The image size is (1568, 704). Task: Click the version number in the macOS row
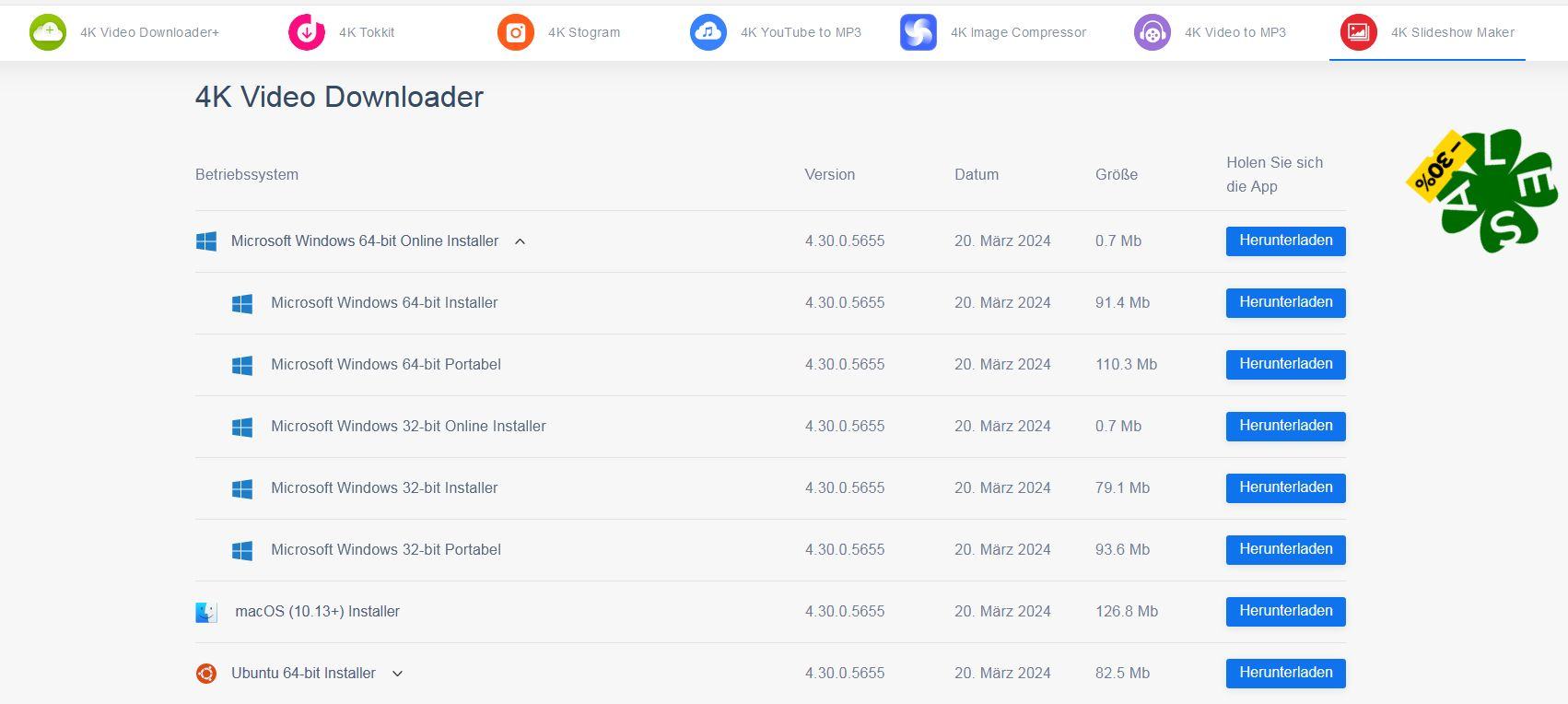pyautogui.click(x=845, y=612)
